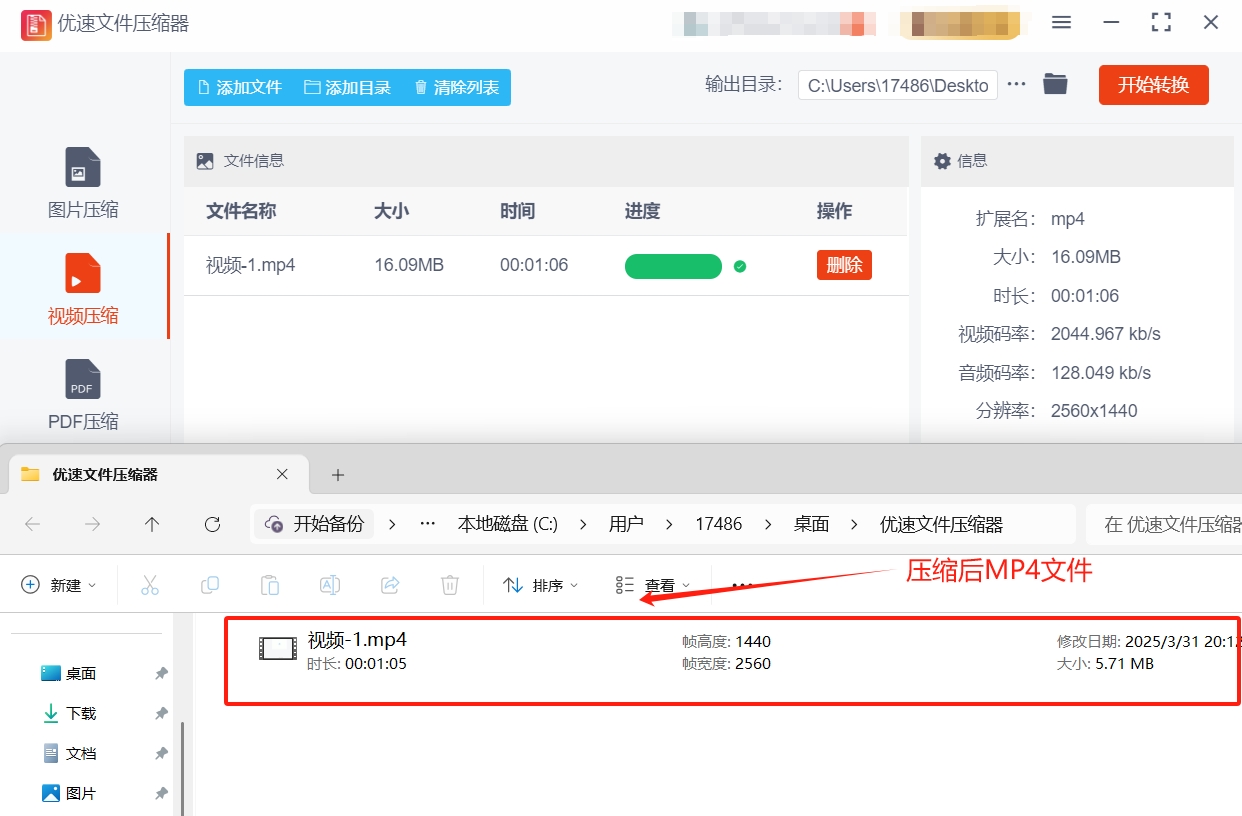Click the three-dot browse button beside output path

pyautogui.click(x=1017, y=85)
